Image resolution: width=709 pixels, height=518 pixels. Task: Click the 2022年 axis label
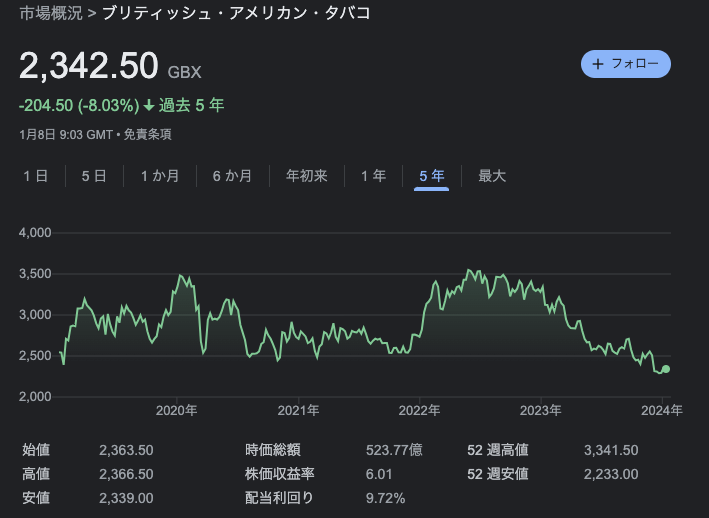tap(419, 410)
